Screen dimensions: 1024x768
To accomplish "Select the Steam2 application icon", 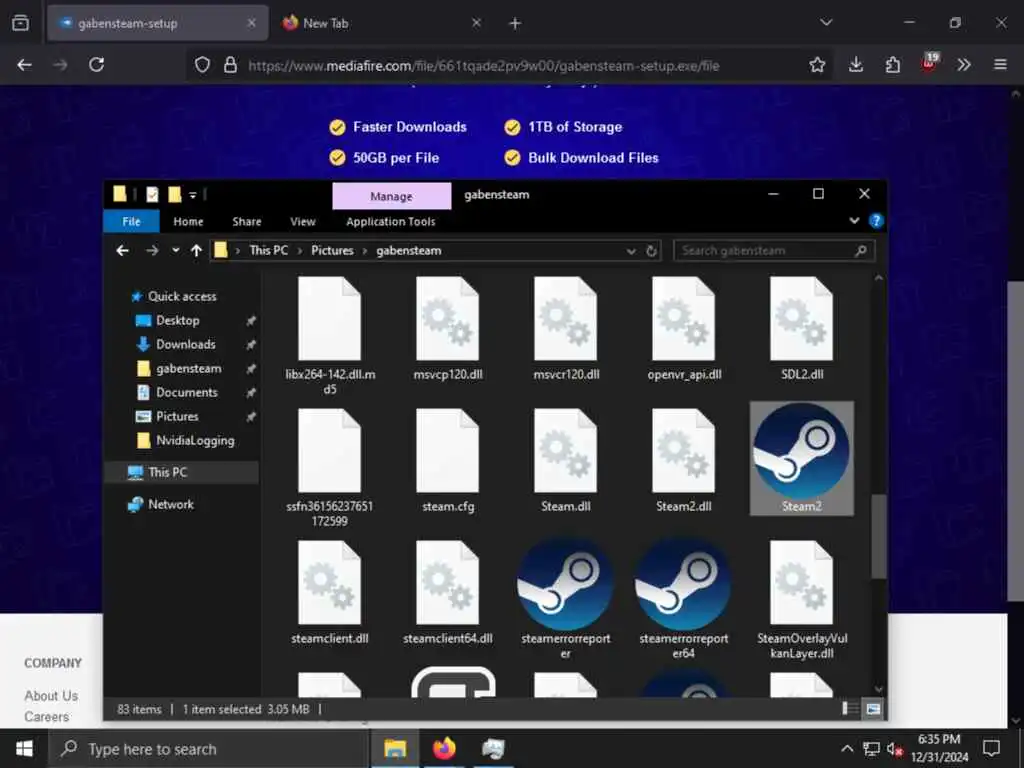I will [x=801, y=458].
